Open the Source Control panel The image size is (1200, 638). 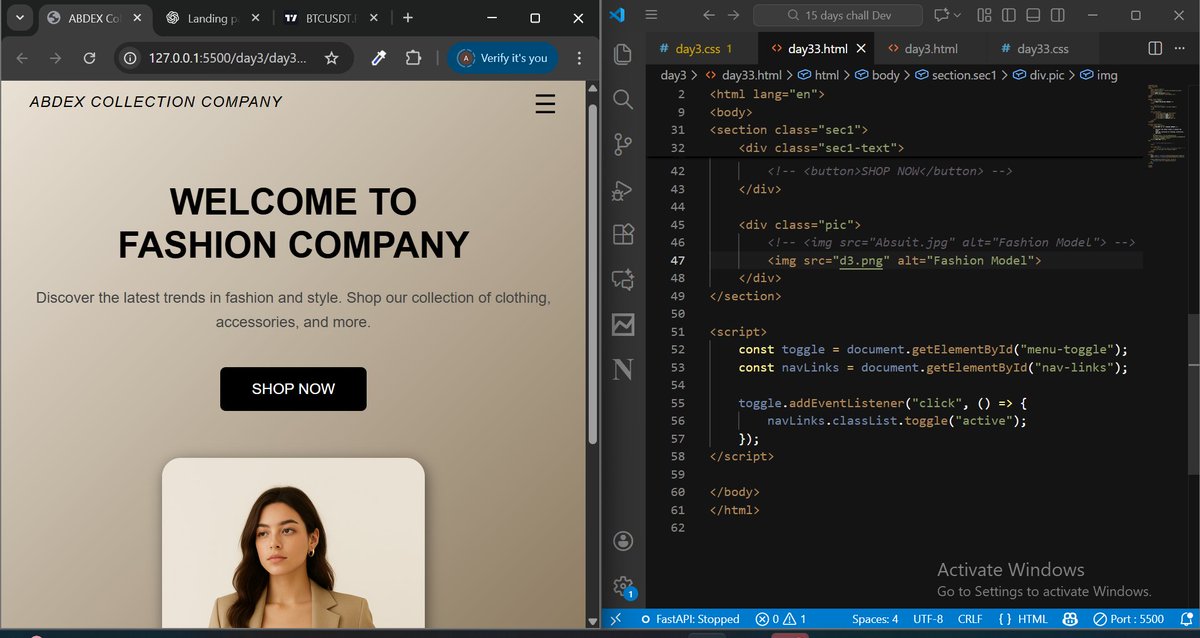[x=623, y=144]
